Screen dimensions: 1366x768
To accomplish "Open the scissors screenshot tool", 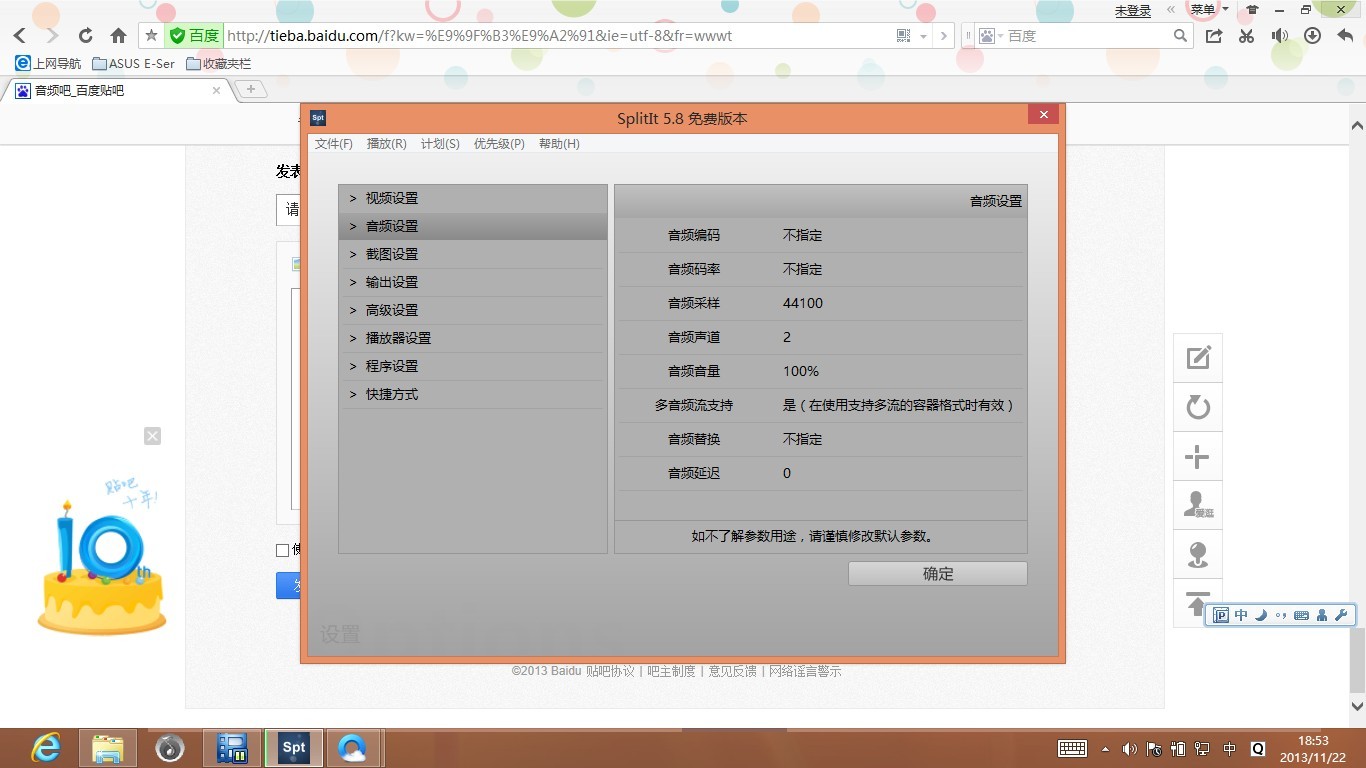I will click(x=1246, y=36).
